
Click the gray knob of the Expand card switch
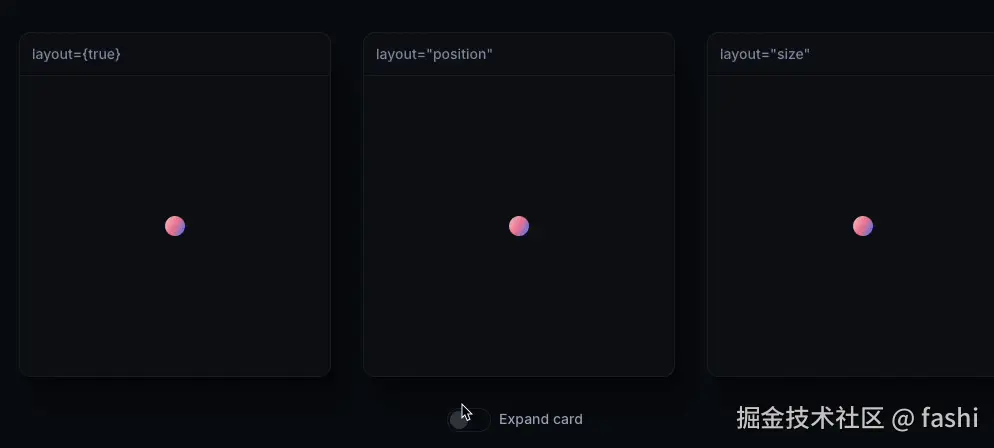pyautogui.click(x=459, y=419)
